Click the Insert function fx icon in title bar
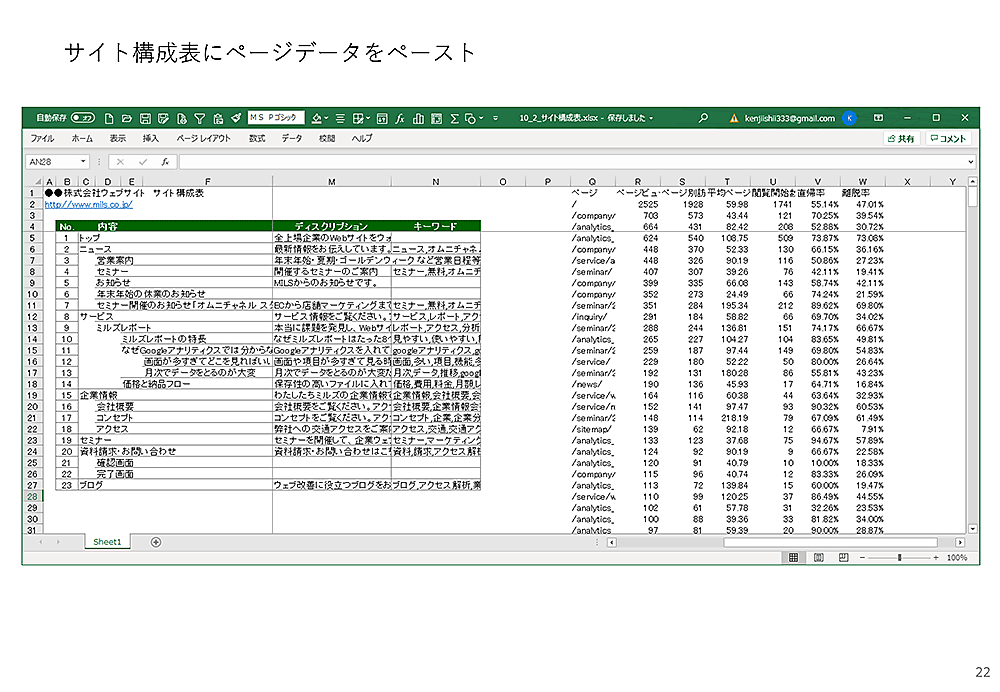This screenshot has height=692, width=1000. pos(399,118)
